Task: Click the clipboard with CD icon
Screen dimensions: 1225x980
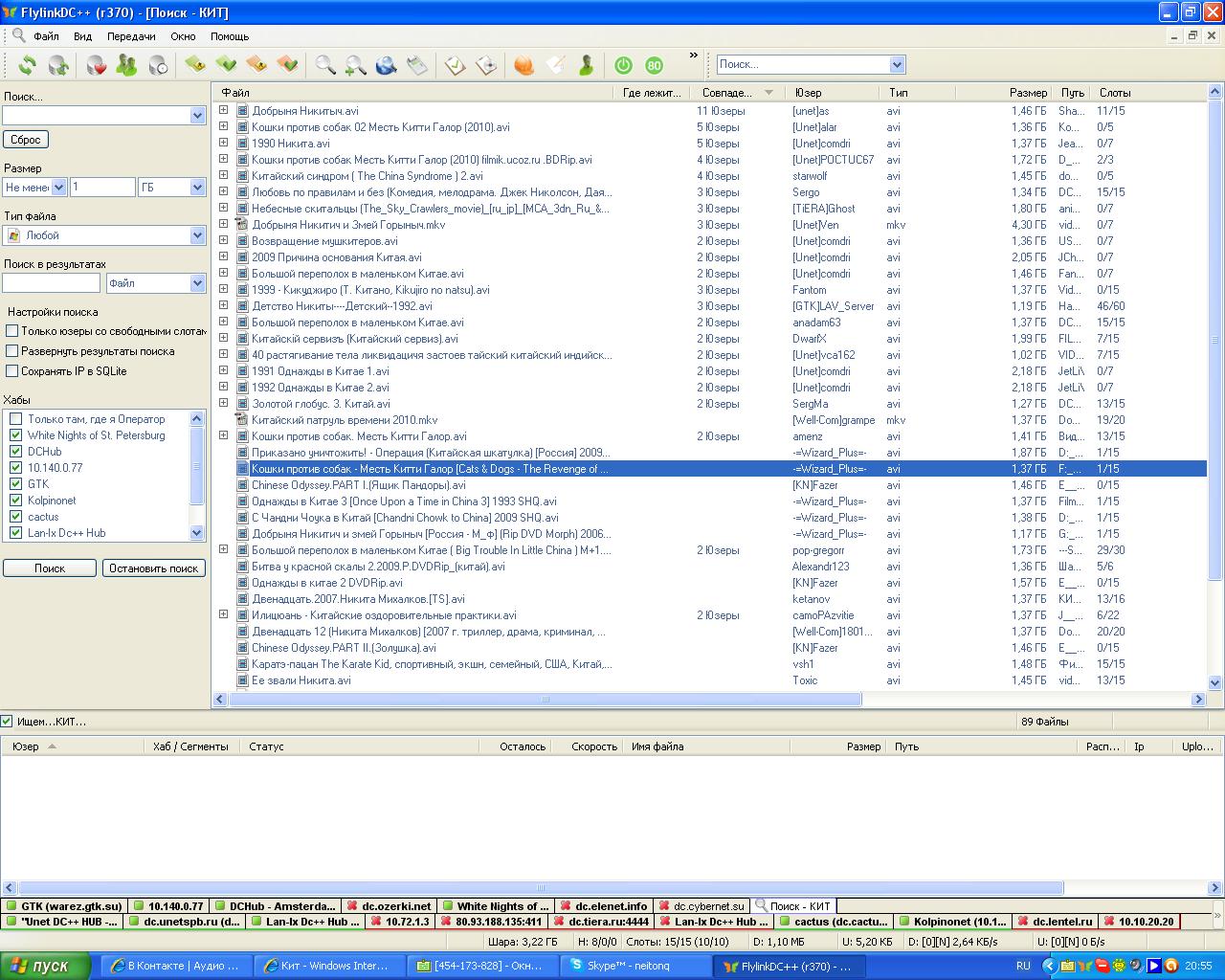Action: tap(486, 65)
